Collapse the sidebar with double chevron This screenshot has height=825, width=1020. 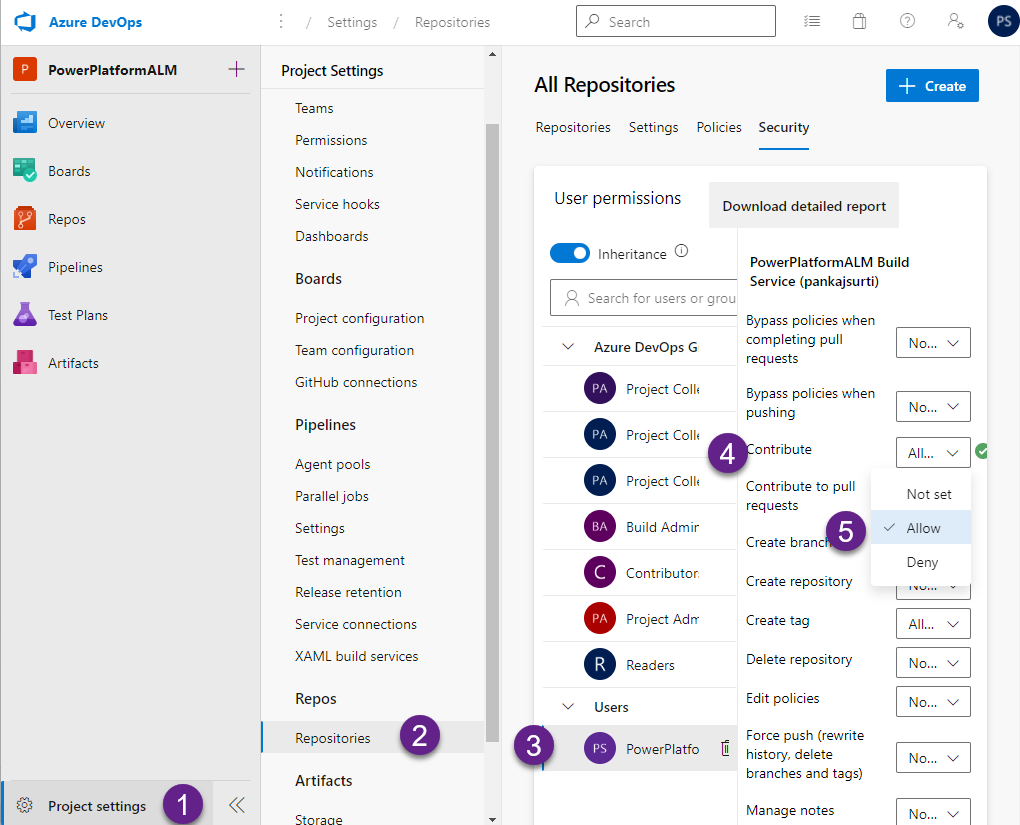[236, 805]
